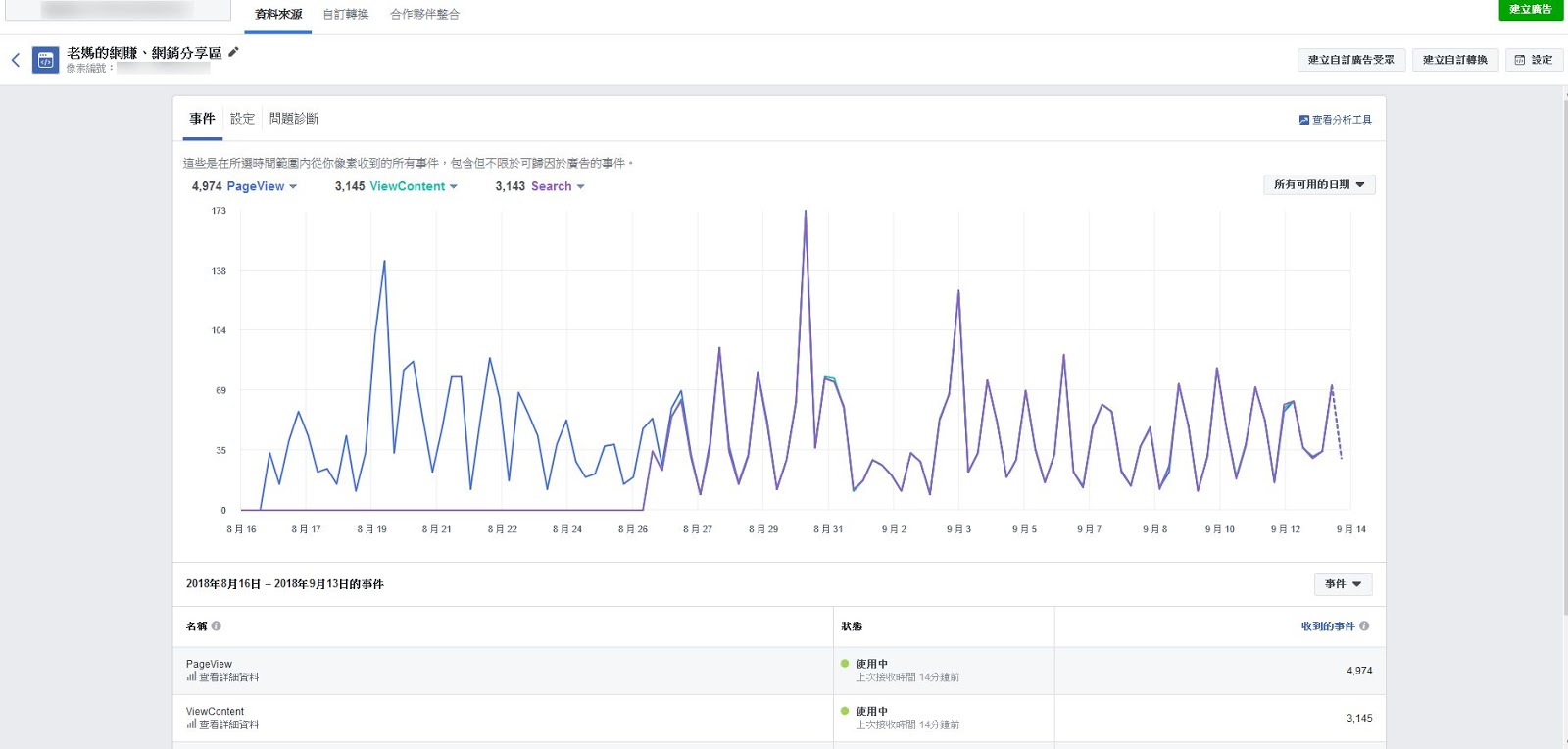Screen dimensions: 1568x749
Task: Click the info icon next to 收到的事件
Action: point(1364,625)
